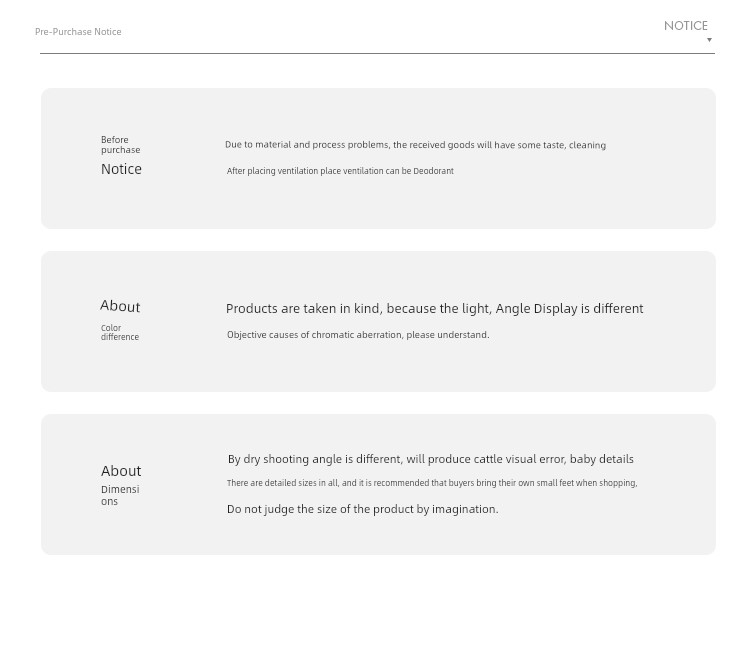Click the Color difference subtitle

[x=120, y=332]
